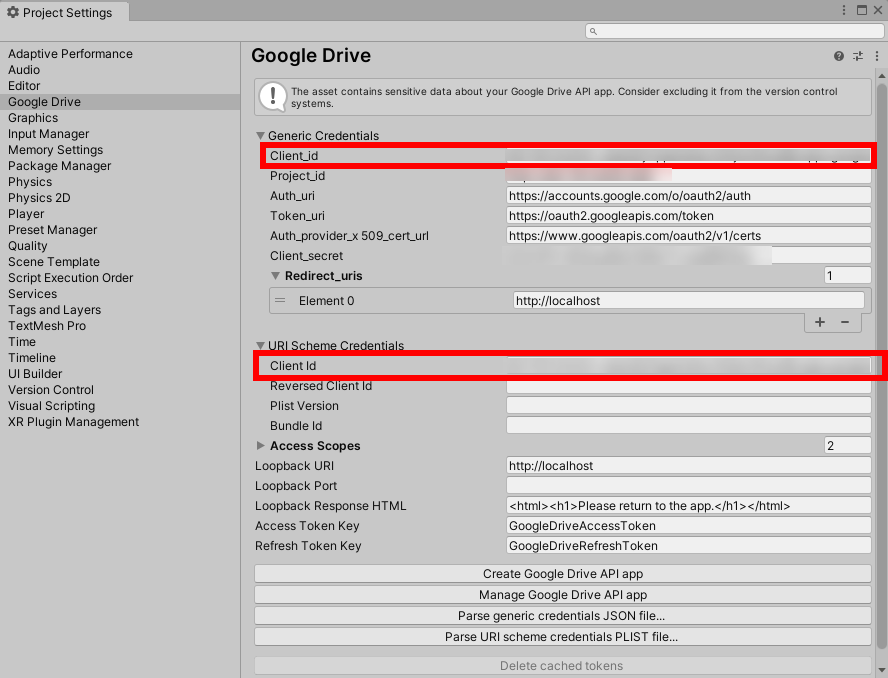Open Tags and Layers settings
Image resolution: width=888 pixels, height=678 pixels.
coord(54,310)
